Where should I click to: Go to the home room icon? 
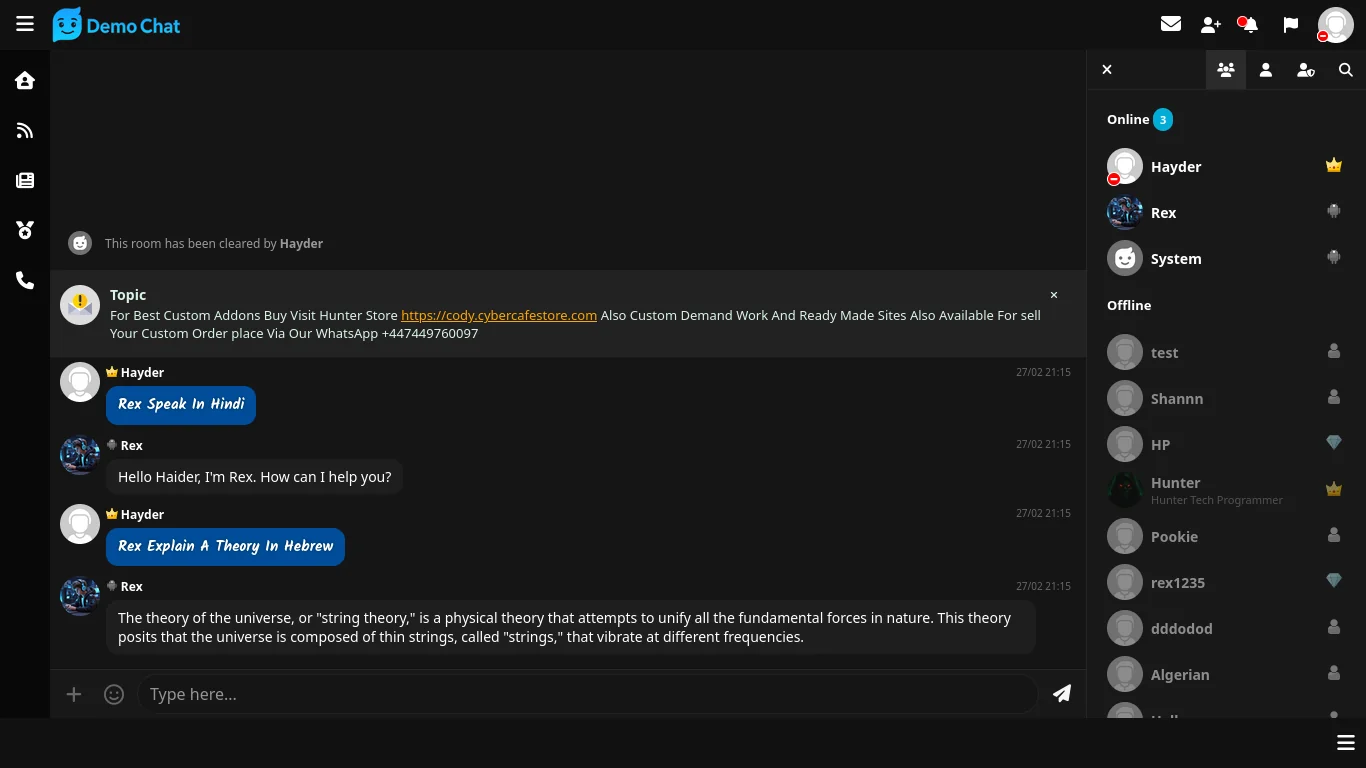click(x=25, y=81)
